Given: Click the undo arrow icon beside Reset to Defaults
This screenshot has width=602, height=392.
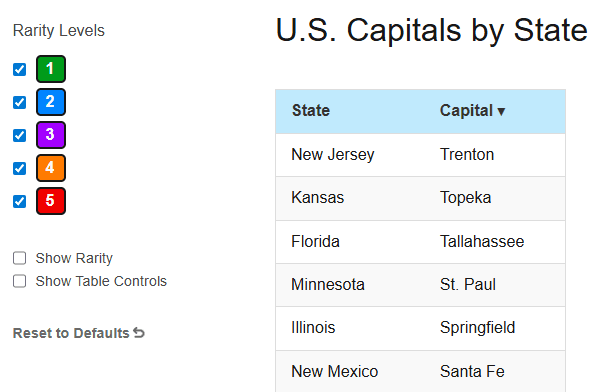Looking at the screenshot, I should (139, 333).
